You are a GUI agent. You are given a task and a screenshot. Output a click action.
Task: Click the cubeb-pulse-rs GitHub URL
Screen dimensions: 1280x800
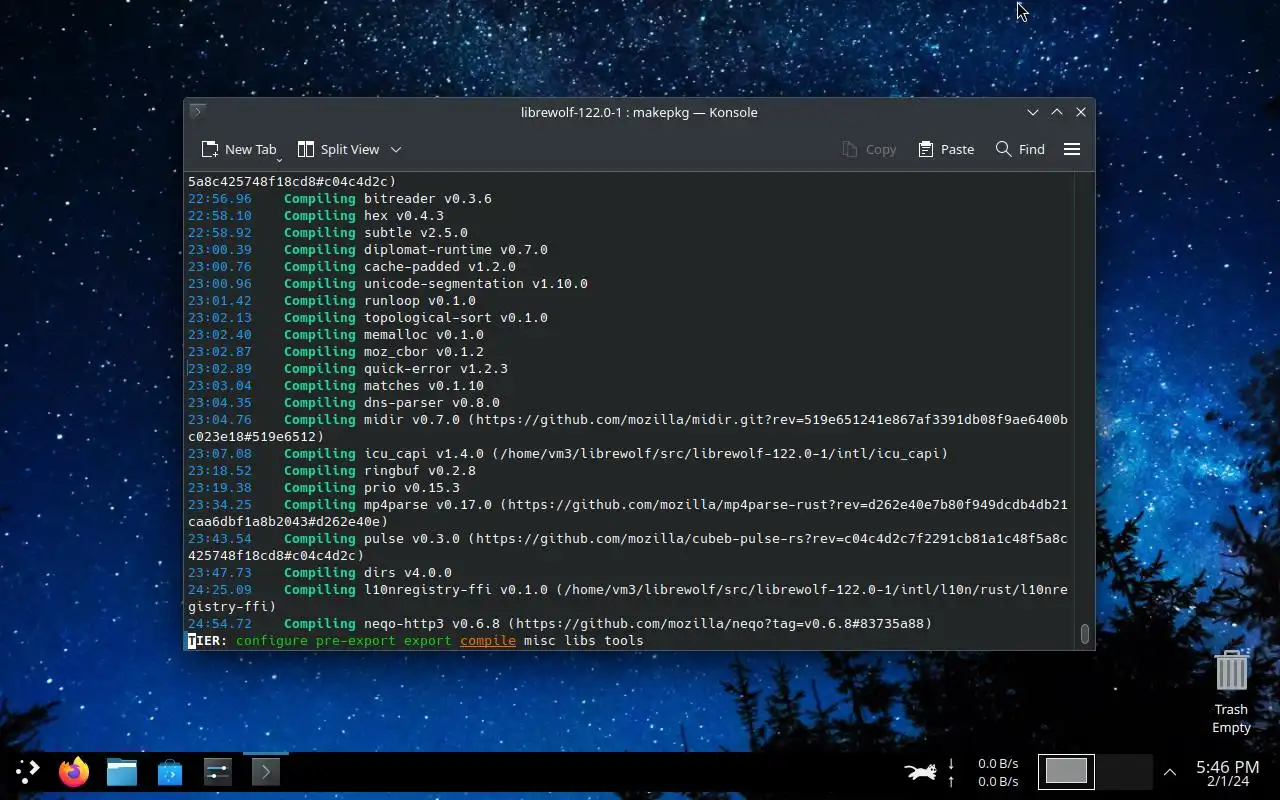click(x=772, y=538)
